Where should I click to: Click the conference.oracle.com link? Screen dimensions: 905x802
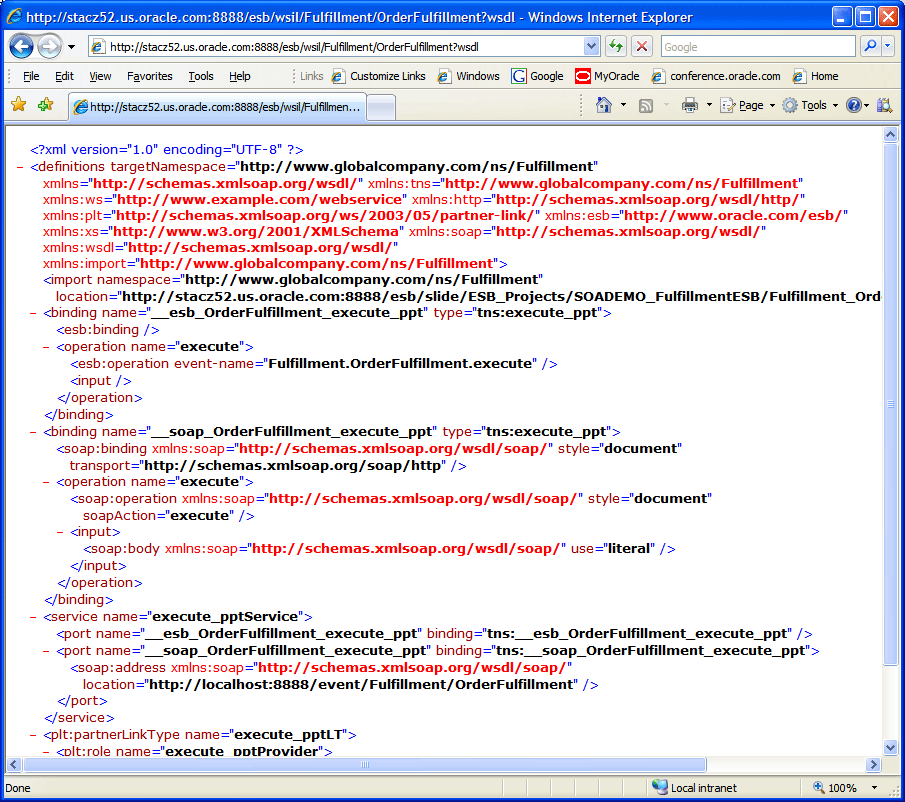point(716,76)
